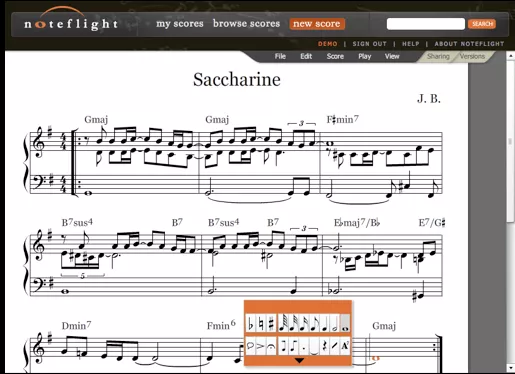Switch to the Sharing tab

point(438,56)
